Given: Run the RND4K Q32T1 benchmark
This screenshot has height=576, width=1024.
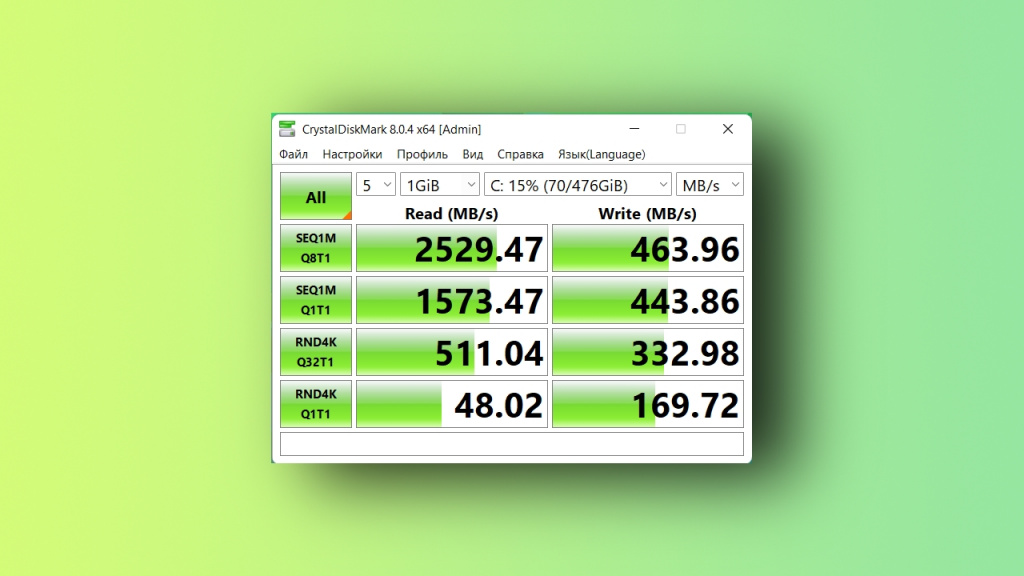Looking at the screenshot, I should tap(315, 352).
